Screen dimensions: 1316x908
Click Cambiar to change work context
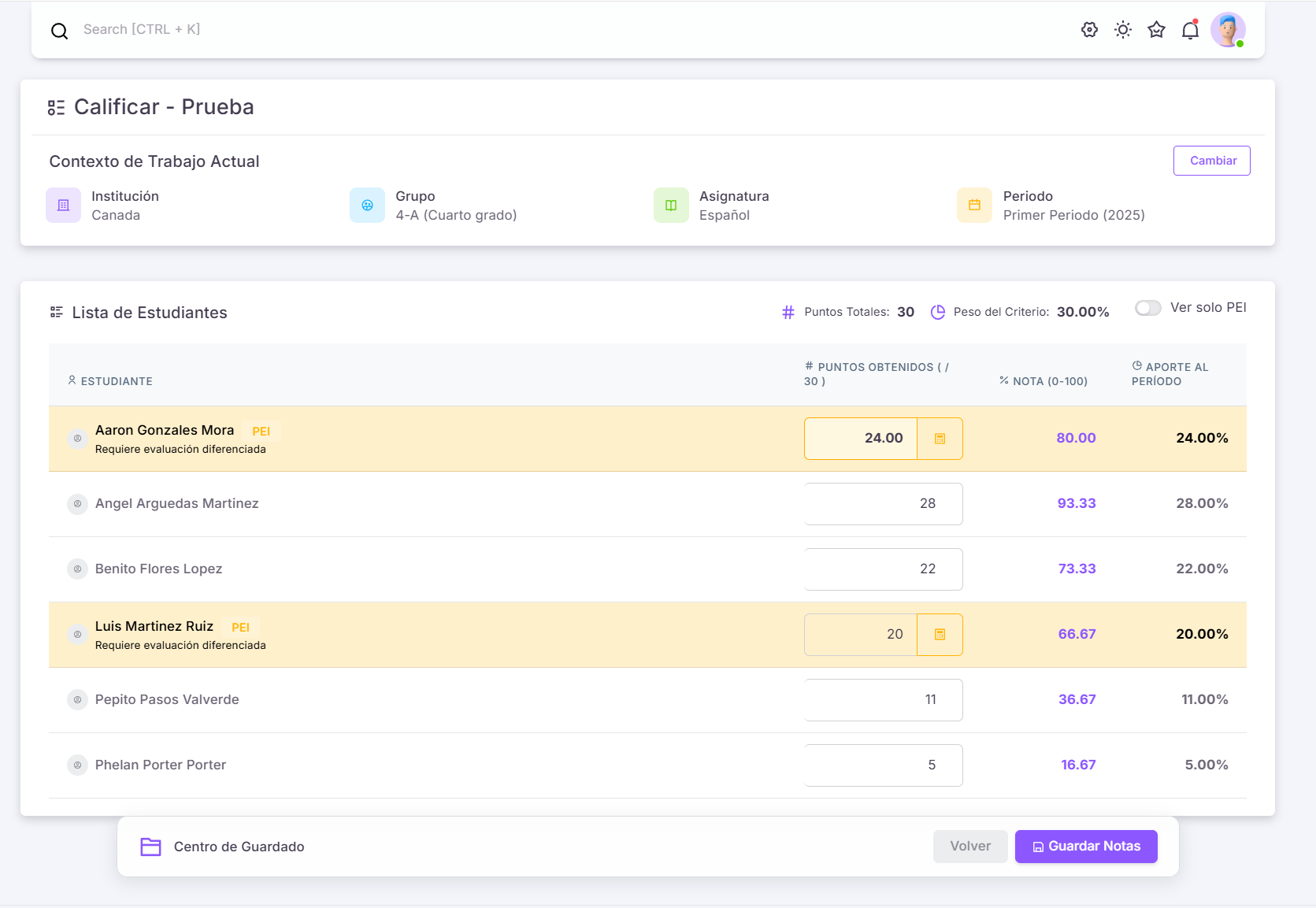click(1211, 161)
